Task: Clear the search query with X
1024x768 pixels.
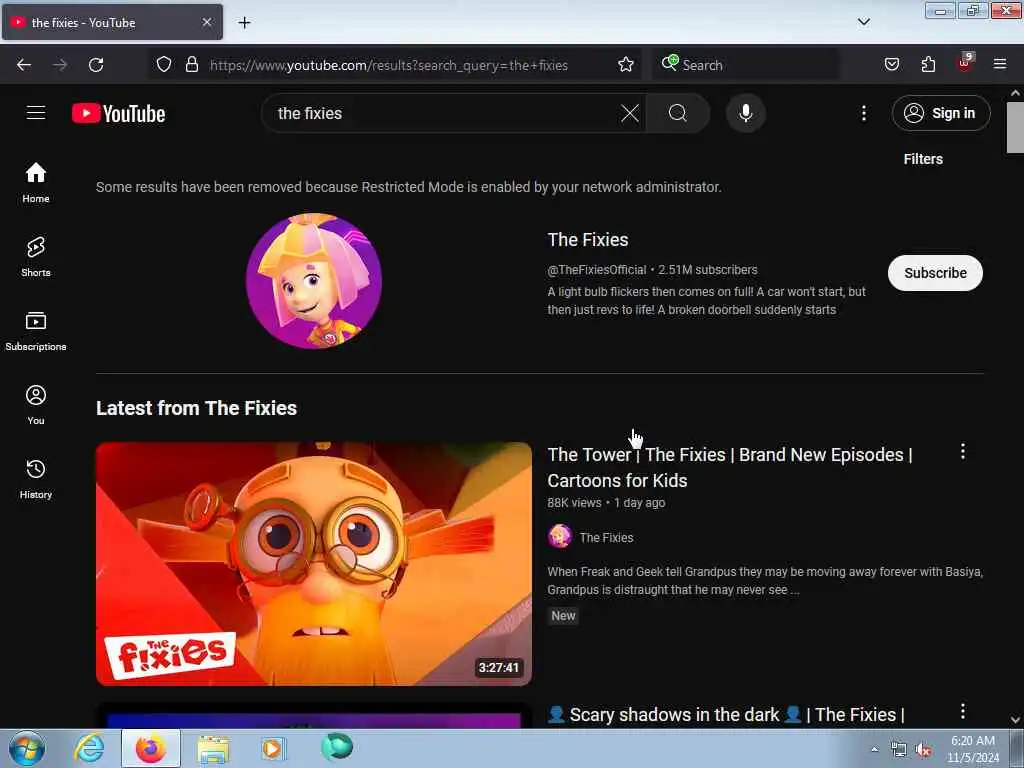Action: tap(630, 113)
